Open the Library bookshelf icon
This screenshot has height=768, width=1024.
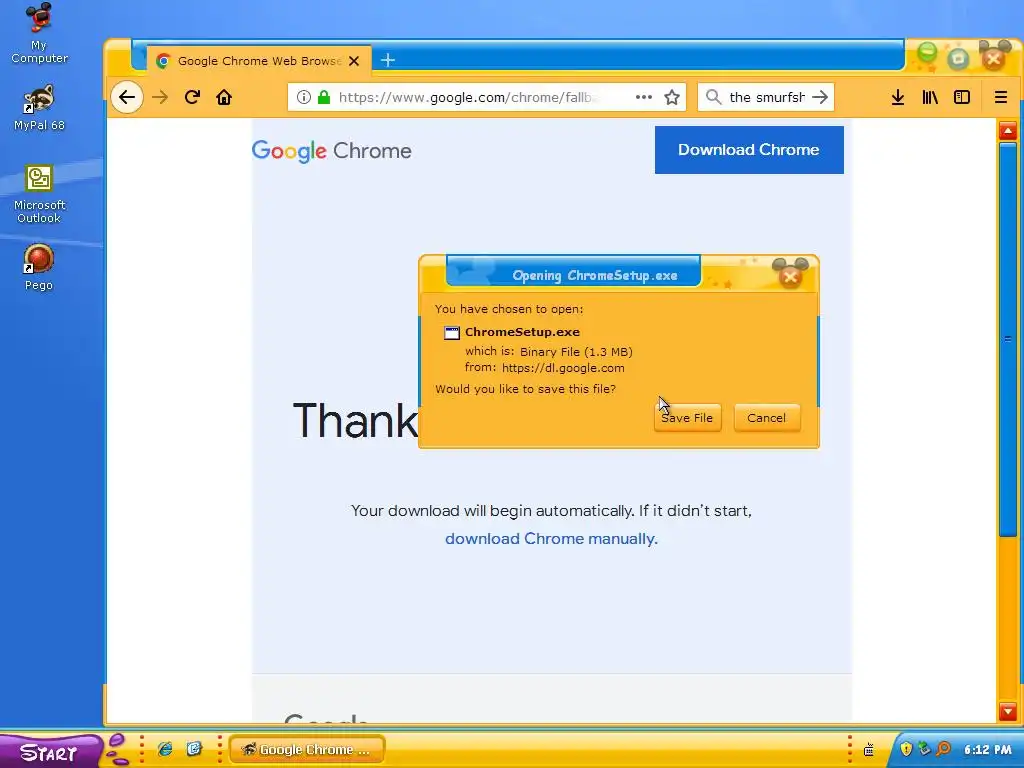pyautogui.click(x=930, y=97)
